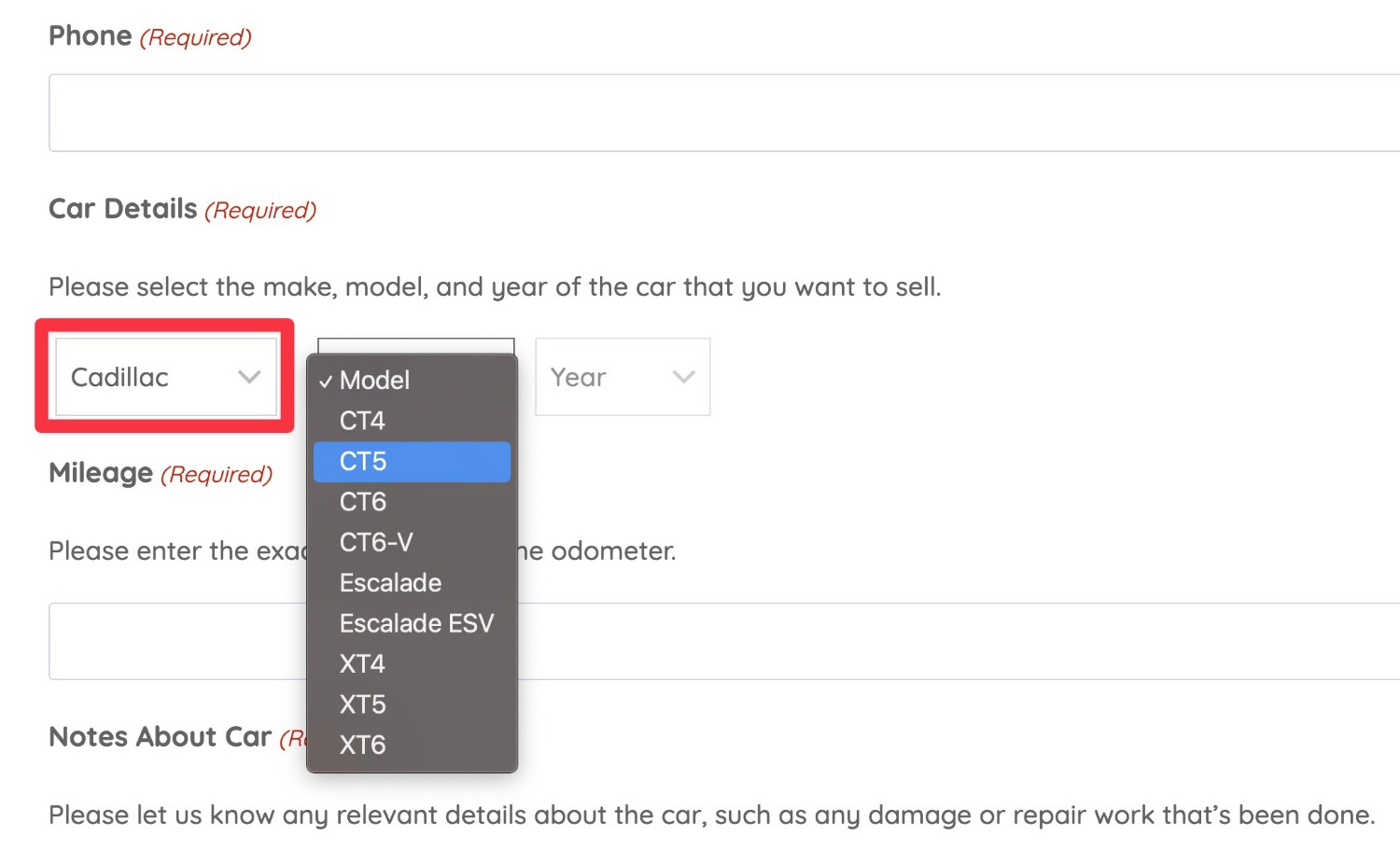Open the Cadillac make dropdown
This screenshot has width=1400, height=863.
point(166,377)
